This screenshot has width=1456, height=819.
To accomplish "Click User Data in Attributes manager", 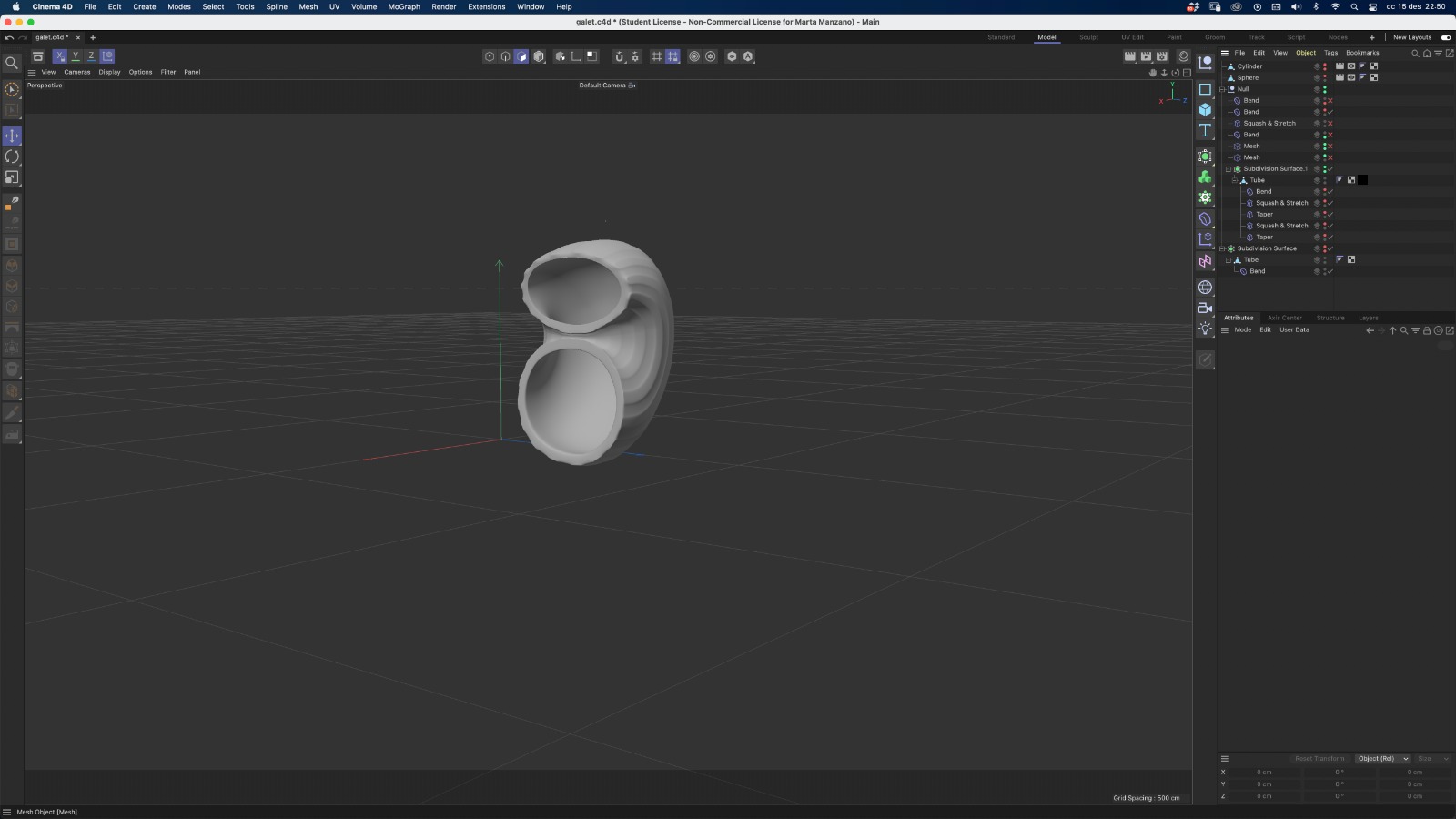I will point(1294,329).
